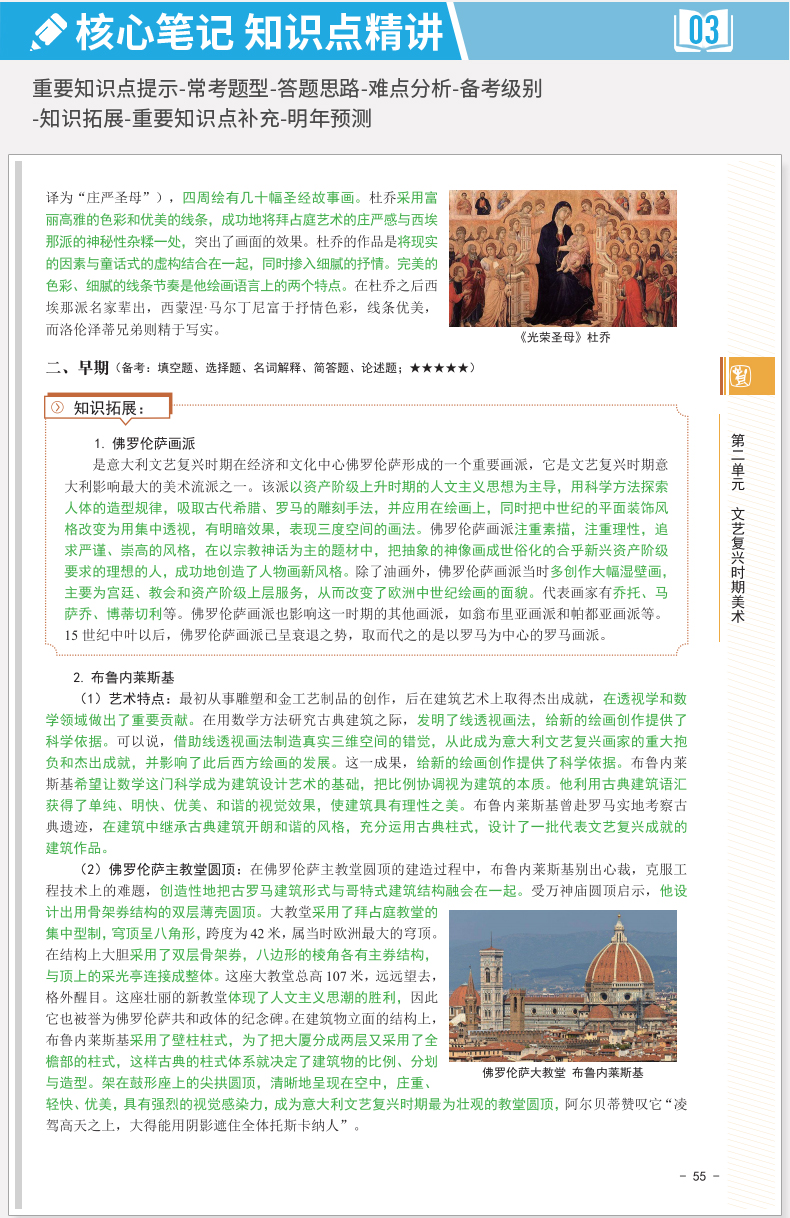Screen dimensions: 790x1218
Task: Click the subtitle line starting 重要知识点提示
Action: pos(287,88)
